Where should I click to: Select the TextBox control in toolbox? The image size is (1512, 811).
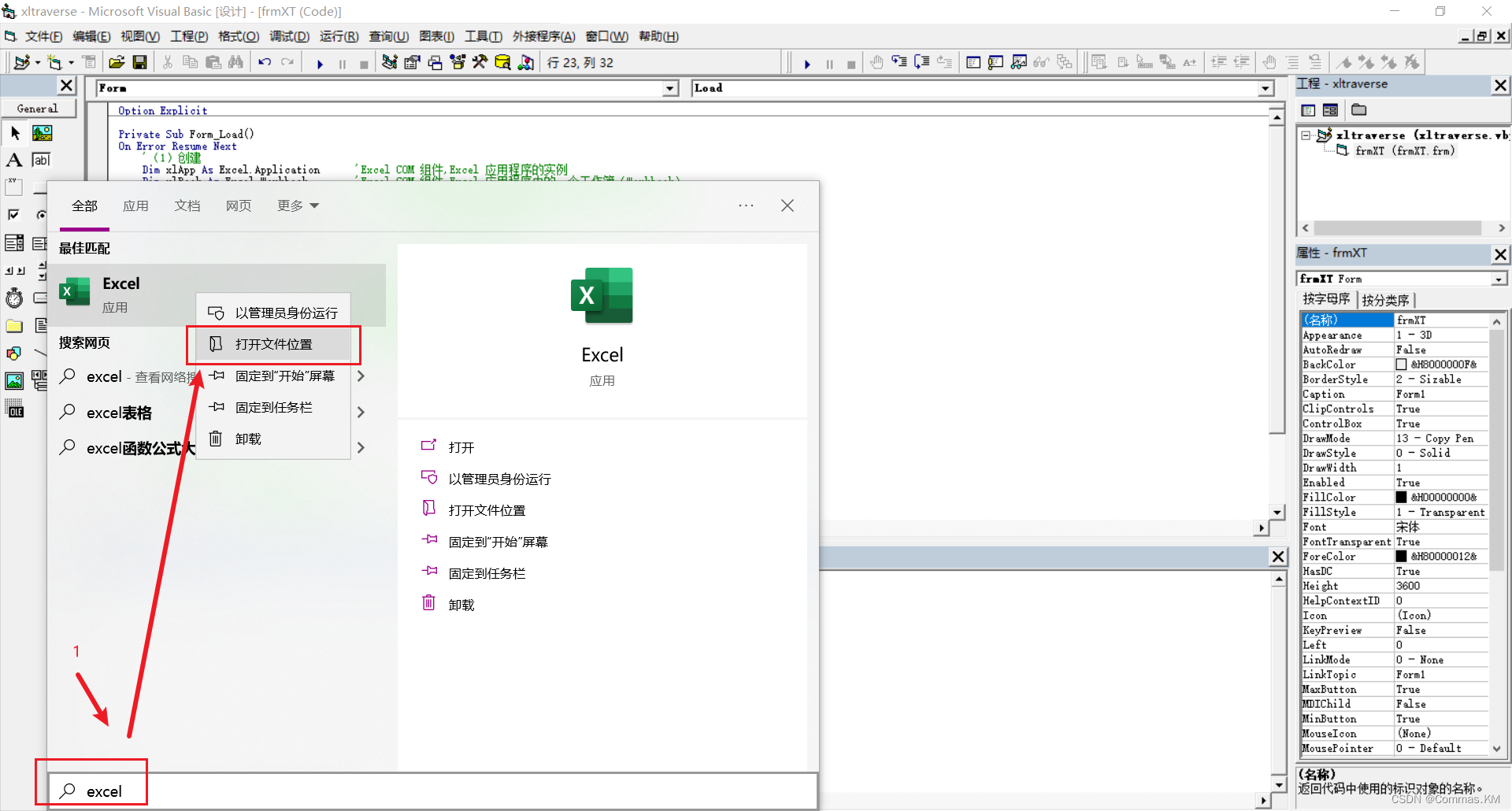[x=42, y=160]
